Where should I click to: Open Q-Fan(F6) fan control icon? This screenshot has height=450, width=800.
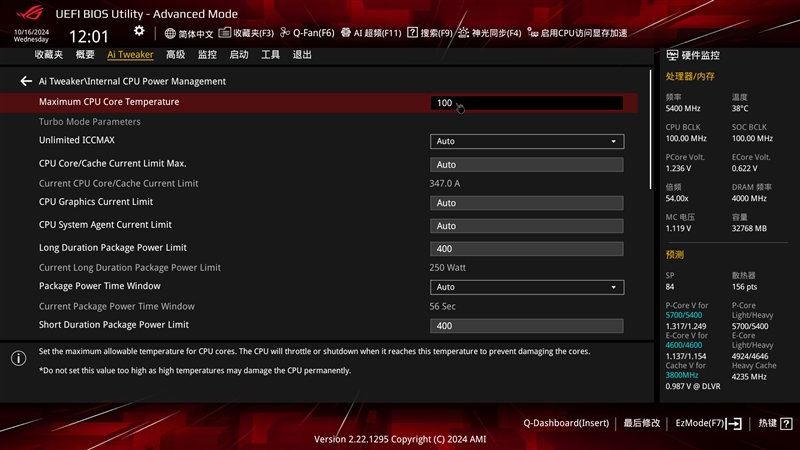pos(285,33)
